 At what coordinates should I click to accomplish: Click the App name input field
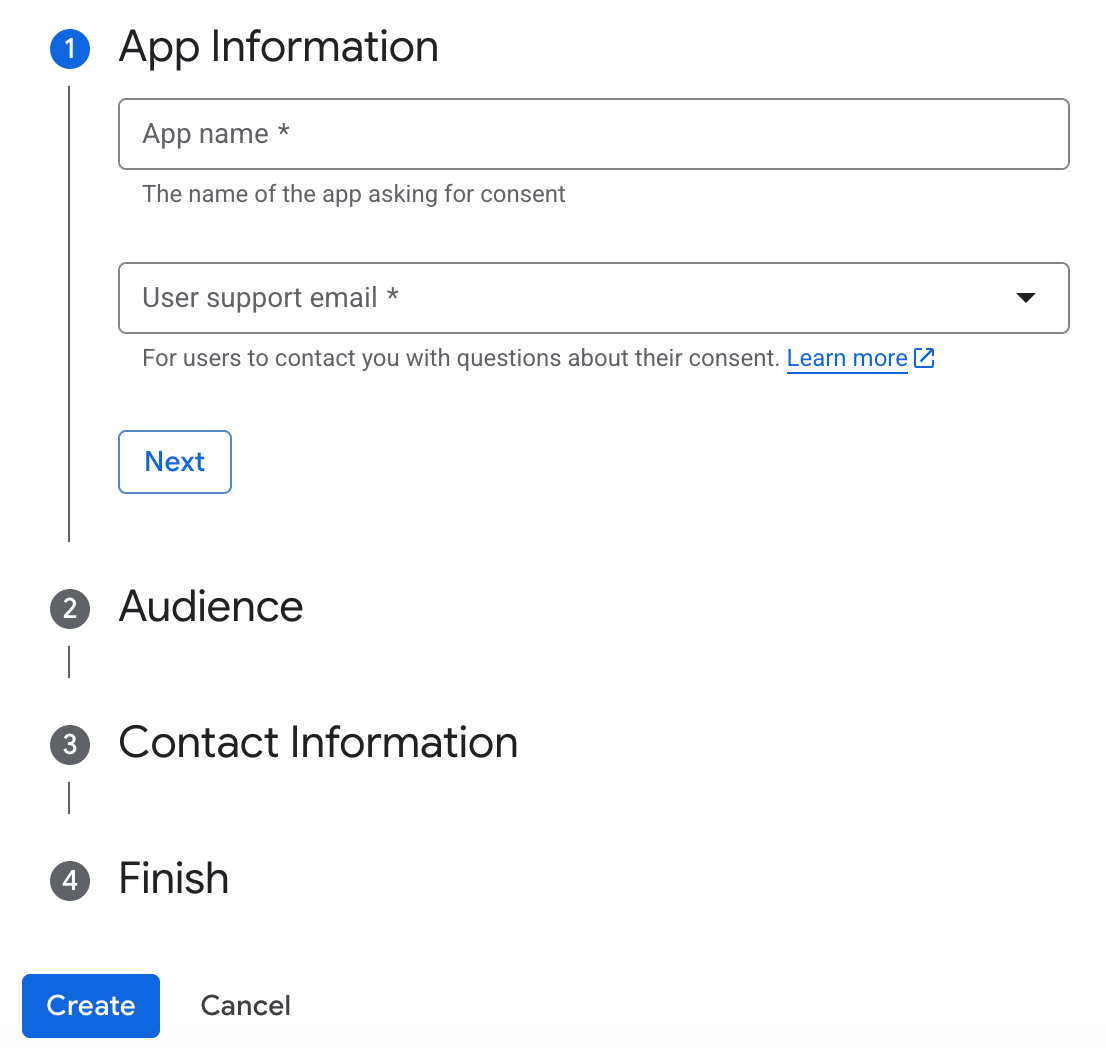coord(593,134)
